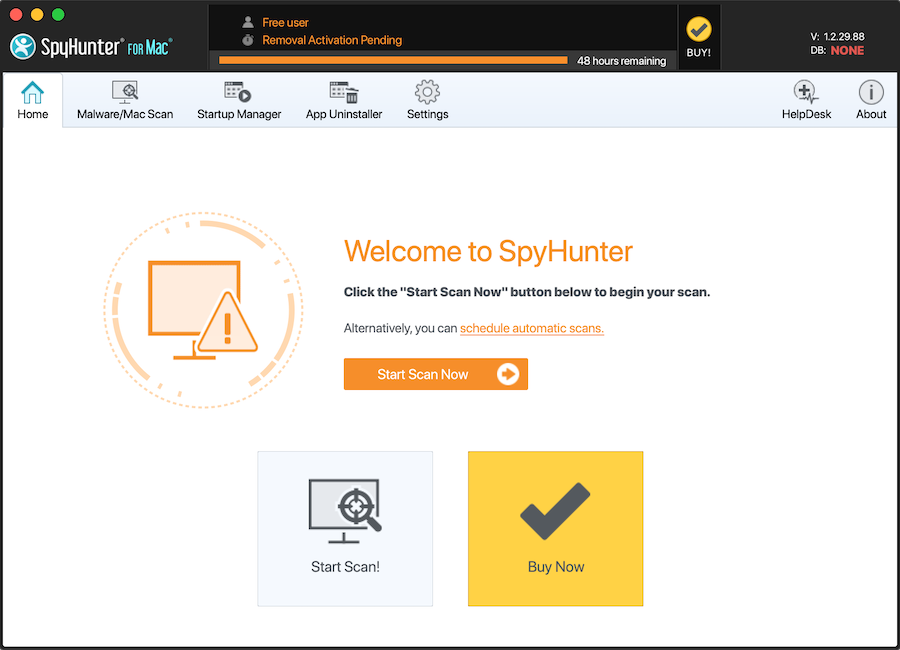Open the Settings gear icon

point(427,93)
